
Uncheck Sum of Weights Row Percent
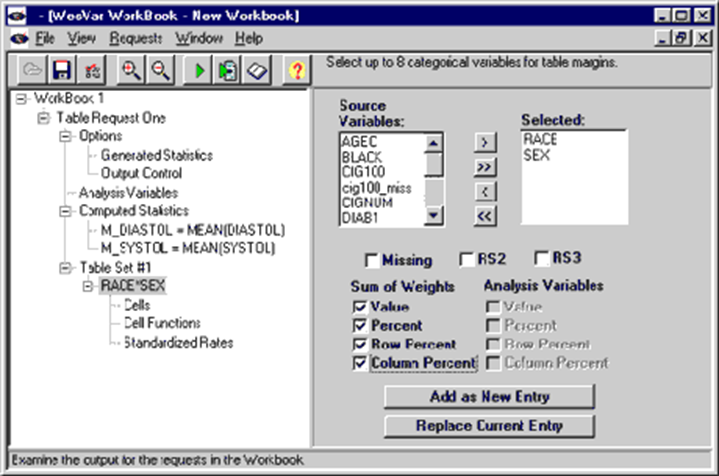(x=360, y=344)
